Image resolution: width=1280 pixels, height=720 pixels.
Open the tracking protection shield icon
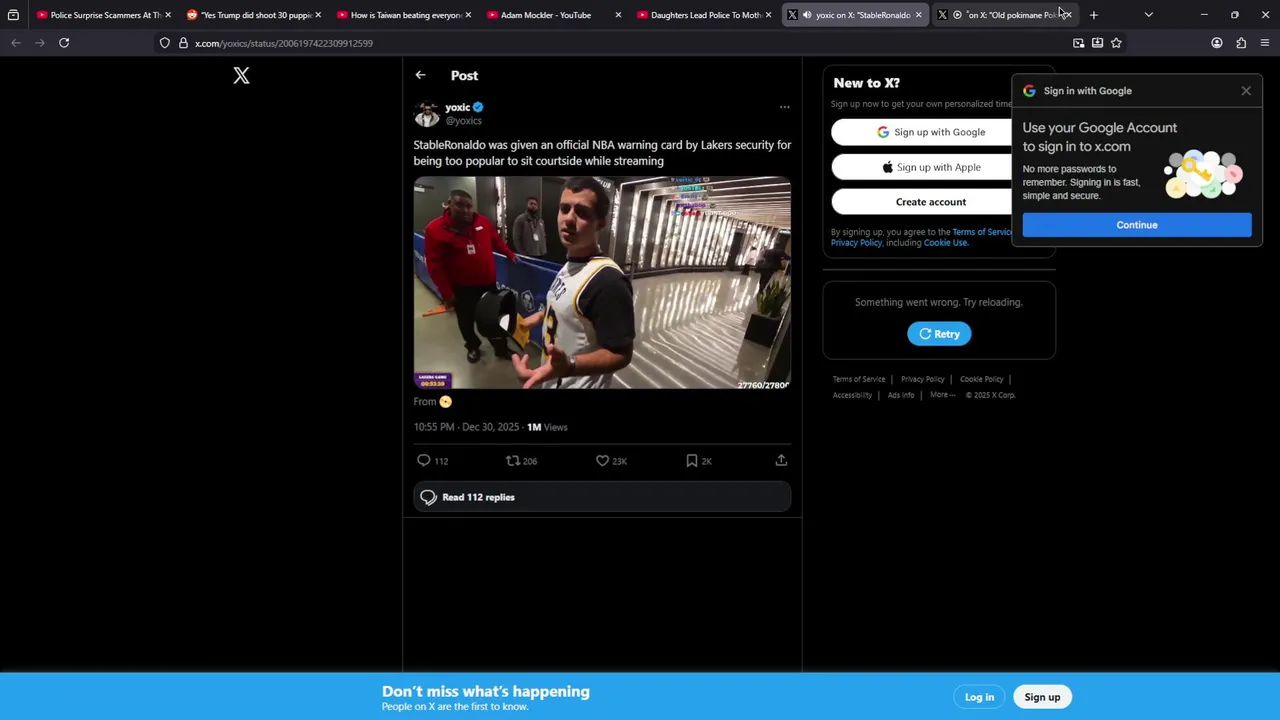coord(165,43)
